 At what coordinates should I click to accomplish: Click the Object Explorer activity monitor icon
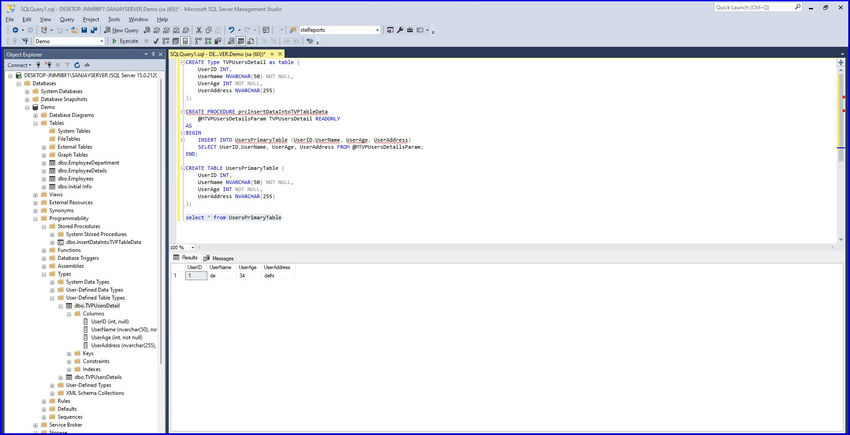[x=88, y=64]
